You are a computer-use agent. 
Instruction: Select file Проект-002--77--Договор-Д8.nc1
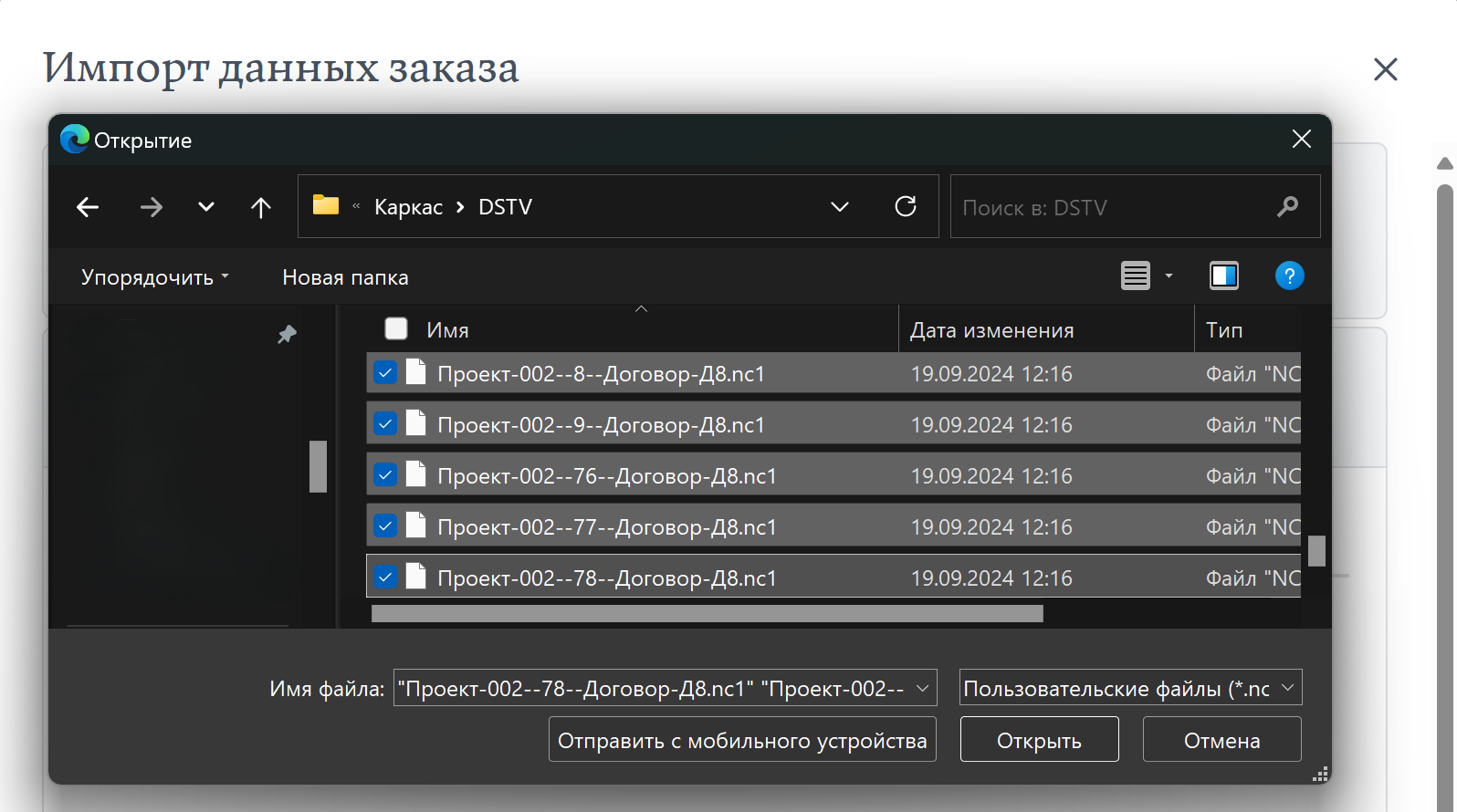click(607, 527)
